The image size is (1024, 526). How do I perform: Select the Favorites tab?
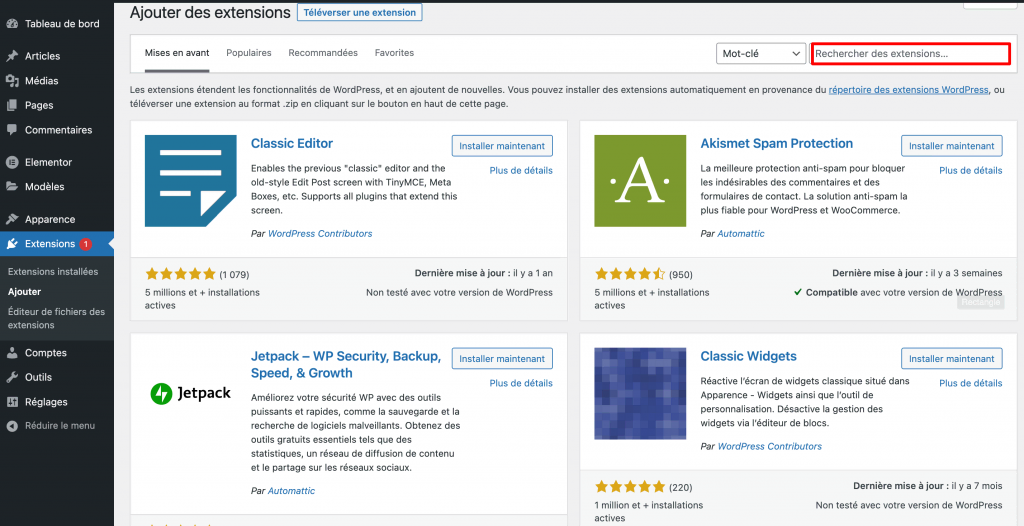(x=394, y=53)
